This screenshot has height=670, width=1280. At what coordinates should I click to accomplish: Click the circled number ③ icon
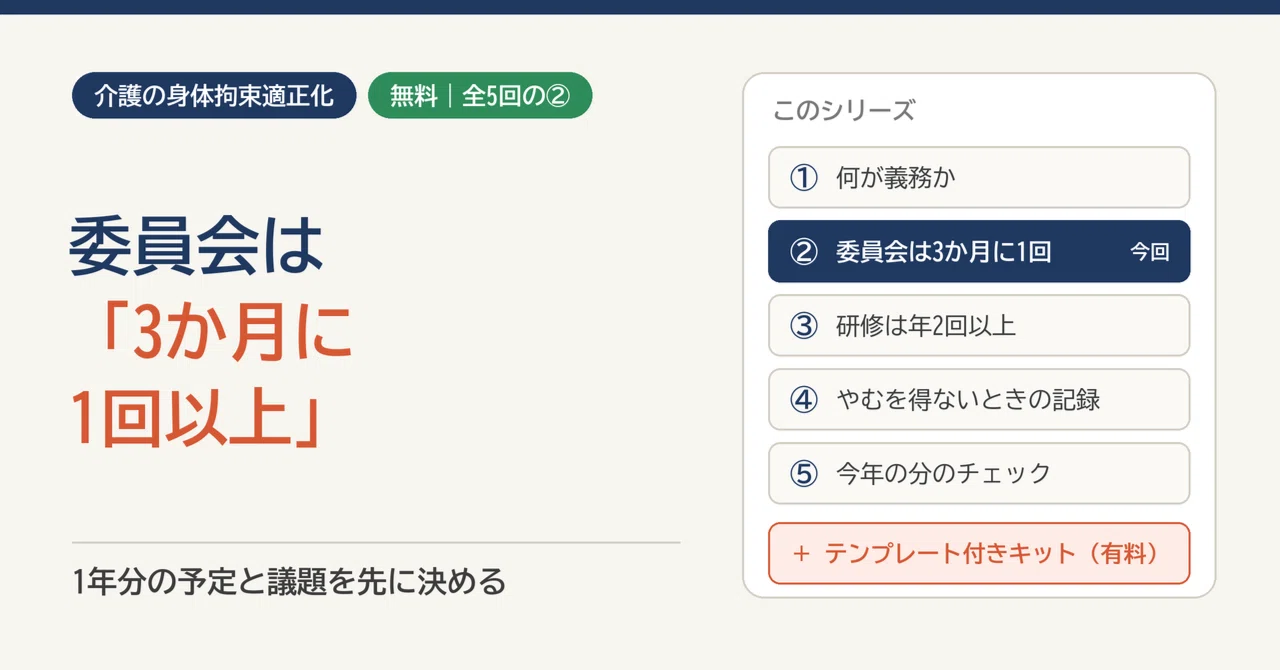pyautogui.click(x=804, y=326)
